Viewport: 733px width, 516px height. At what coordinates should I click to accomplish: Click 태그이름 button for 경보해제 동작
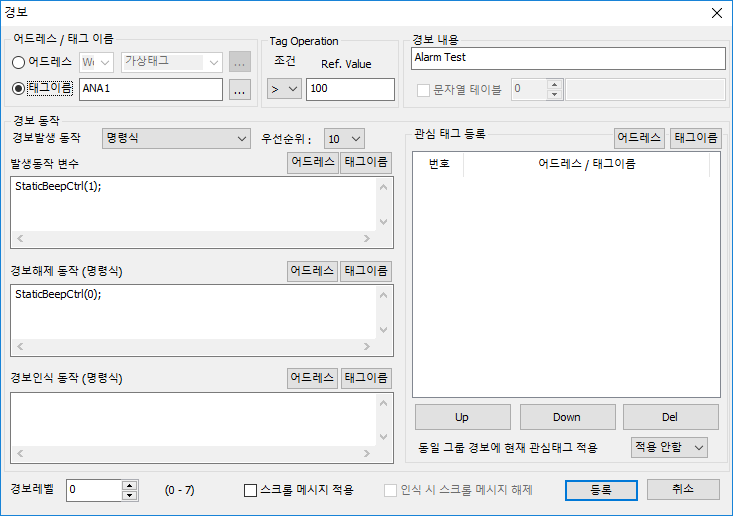tap(366, 271)
